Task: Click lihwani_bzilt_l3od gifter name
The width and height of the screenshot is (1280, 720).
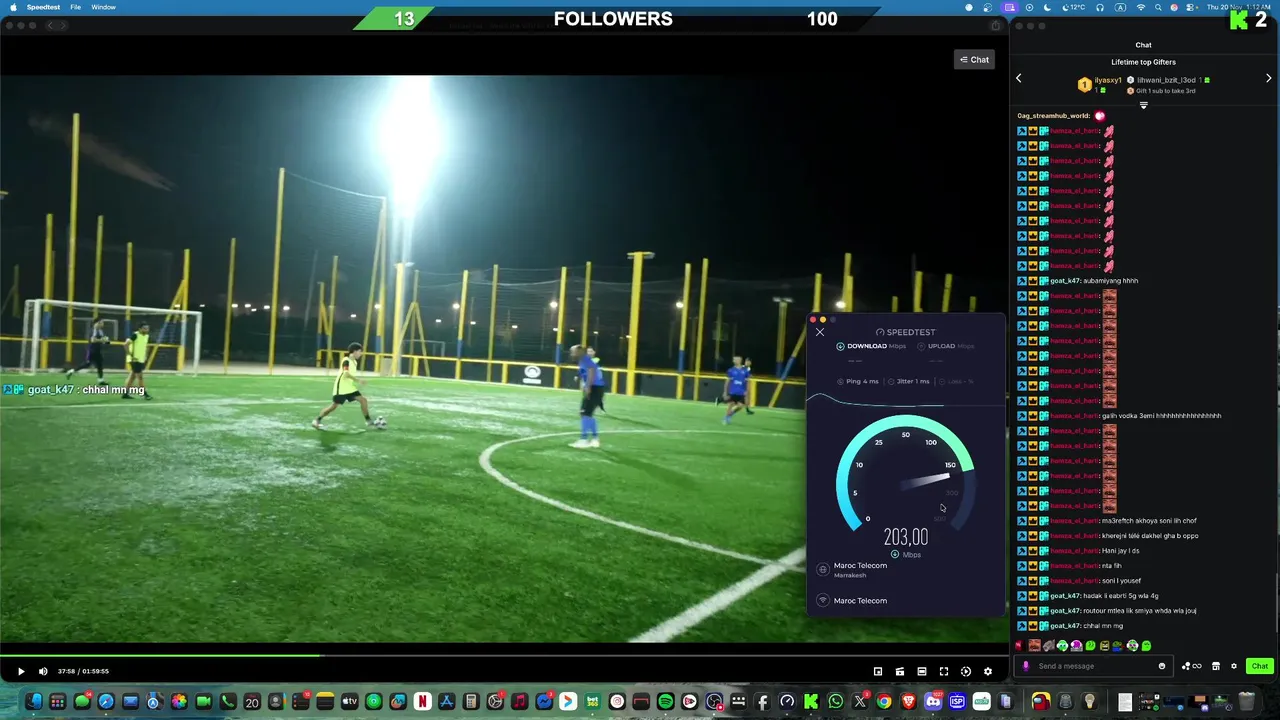Action: 1166,80
